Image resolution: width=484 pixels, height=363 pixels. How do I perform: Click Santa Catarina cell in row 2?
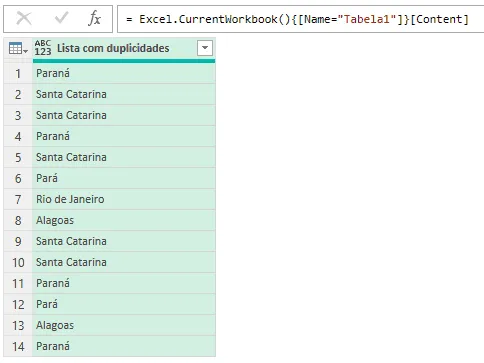tap(124, 94)
